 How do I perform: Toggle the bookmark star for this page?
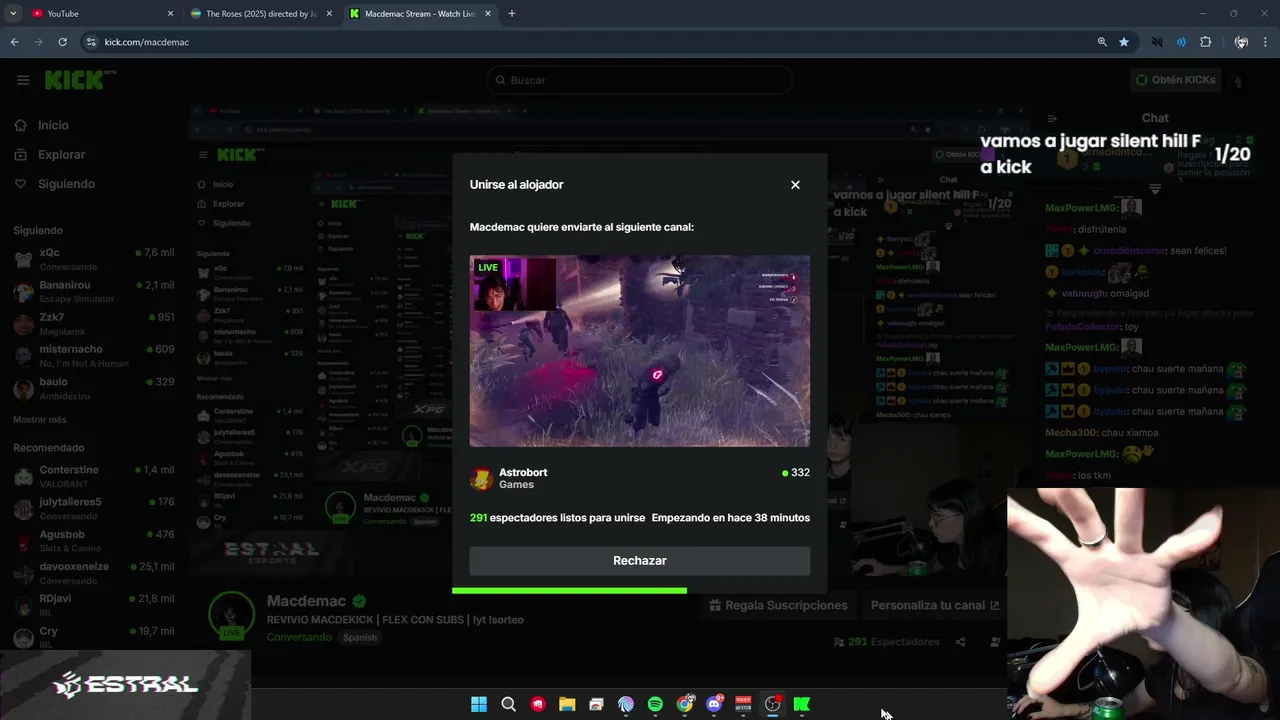[x=1124, y=42]
